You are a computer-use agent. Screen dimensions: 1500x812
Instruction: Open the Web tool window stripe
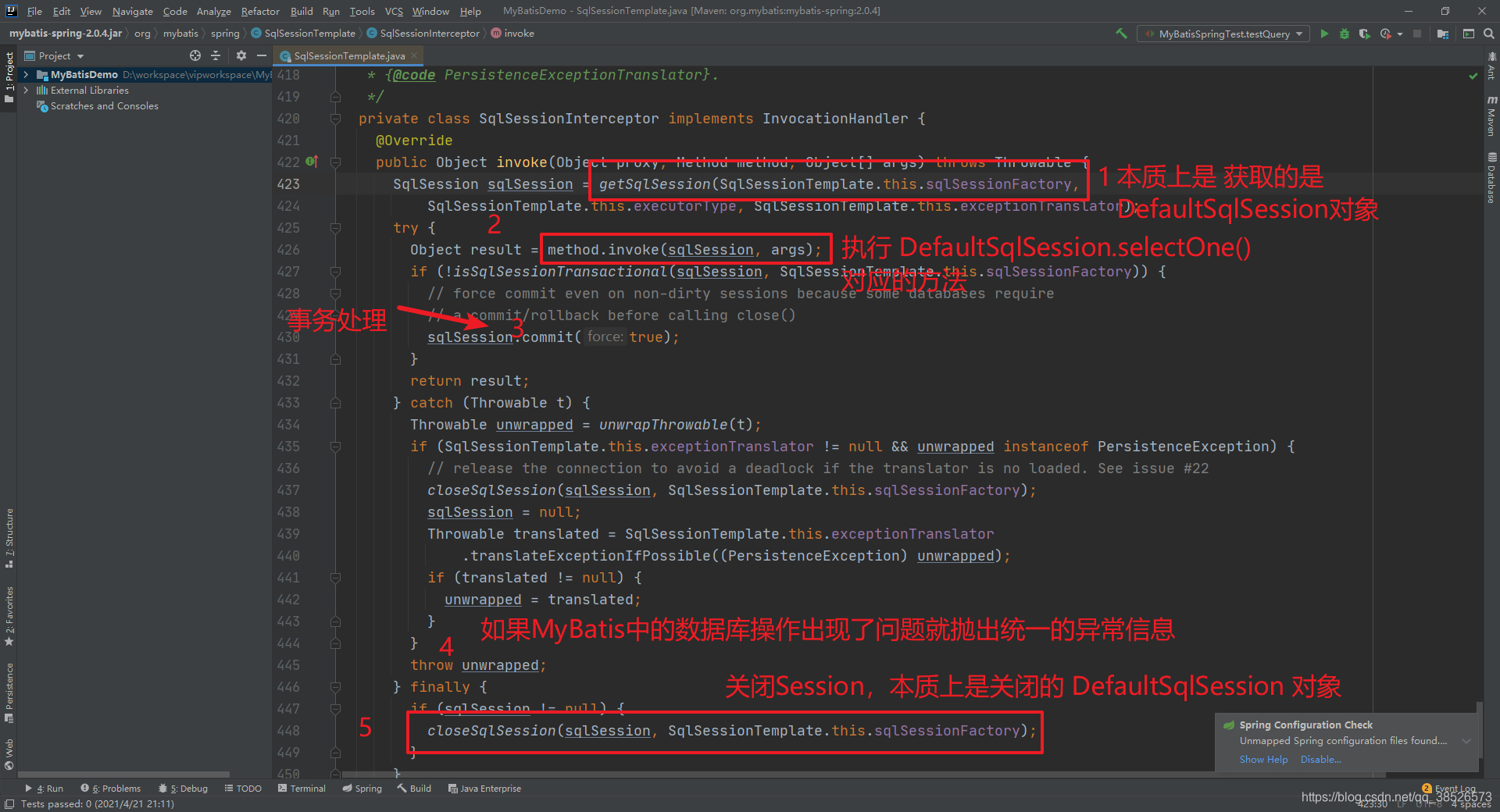click(9, 753)
